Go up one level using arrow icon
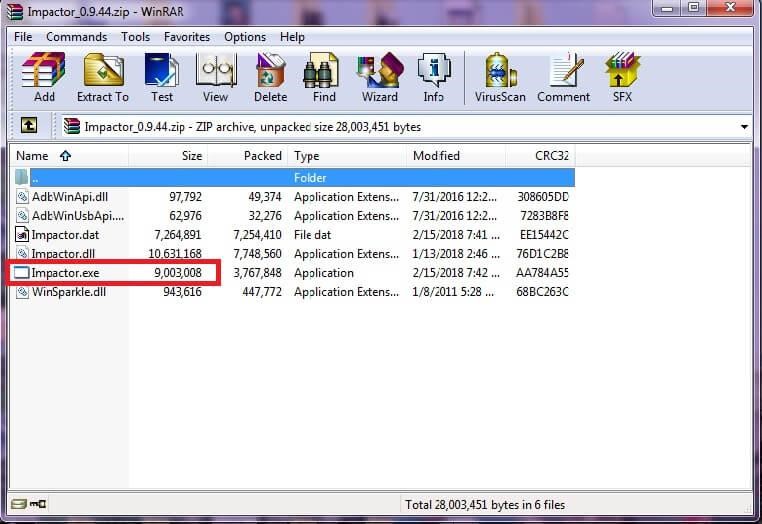This screenshot has height=524, width=762. pyautogui.click(x=29, y=126)
